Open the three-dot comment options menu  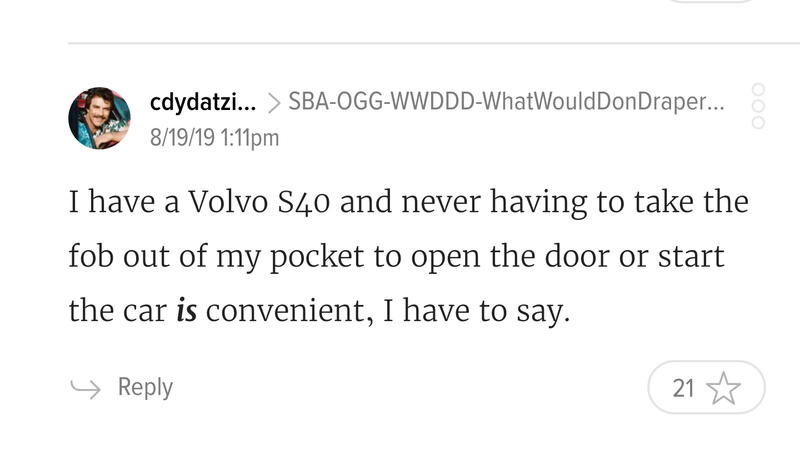[758, 106]
